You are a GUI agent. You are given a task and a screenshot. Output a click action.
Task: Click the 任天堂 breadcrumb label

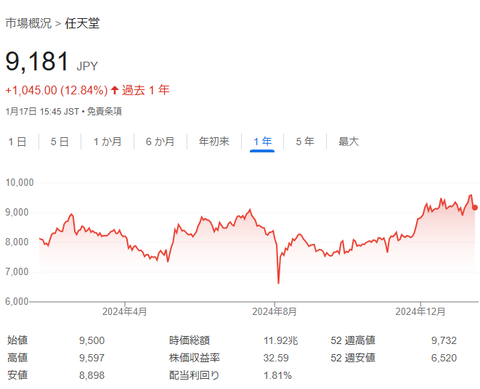point(82,23)
